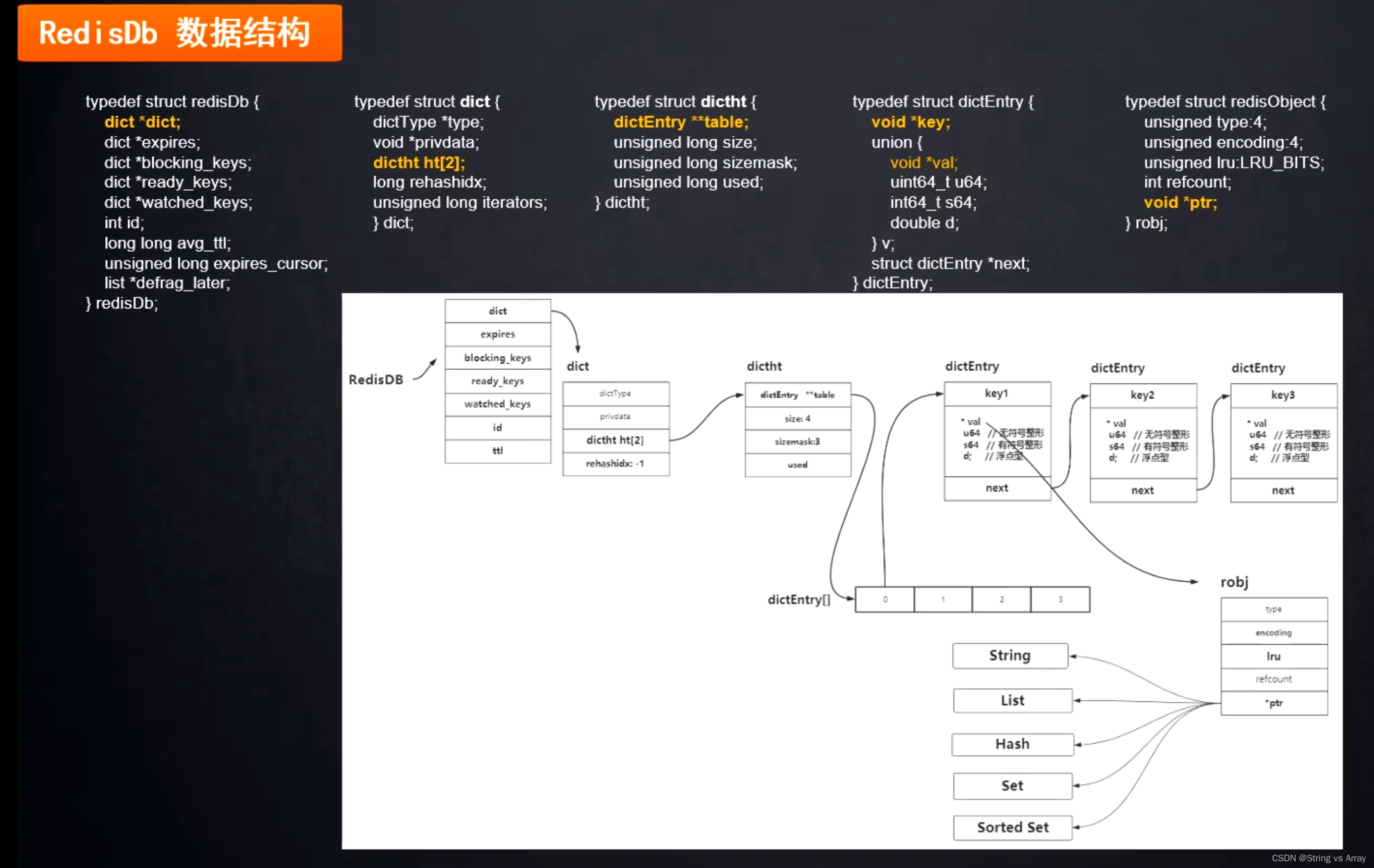Click the "dictType *type;" code line

(x=428, y=122)
